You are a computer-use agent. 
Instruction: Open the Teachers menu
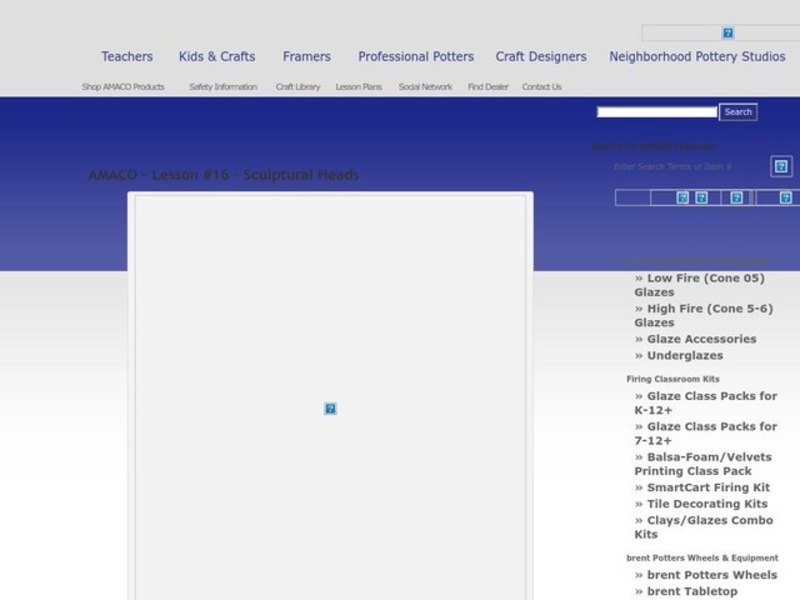pyautogui.click(x=127, y=57)
